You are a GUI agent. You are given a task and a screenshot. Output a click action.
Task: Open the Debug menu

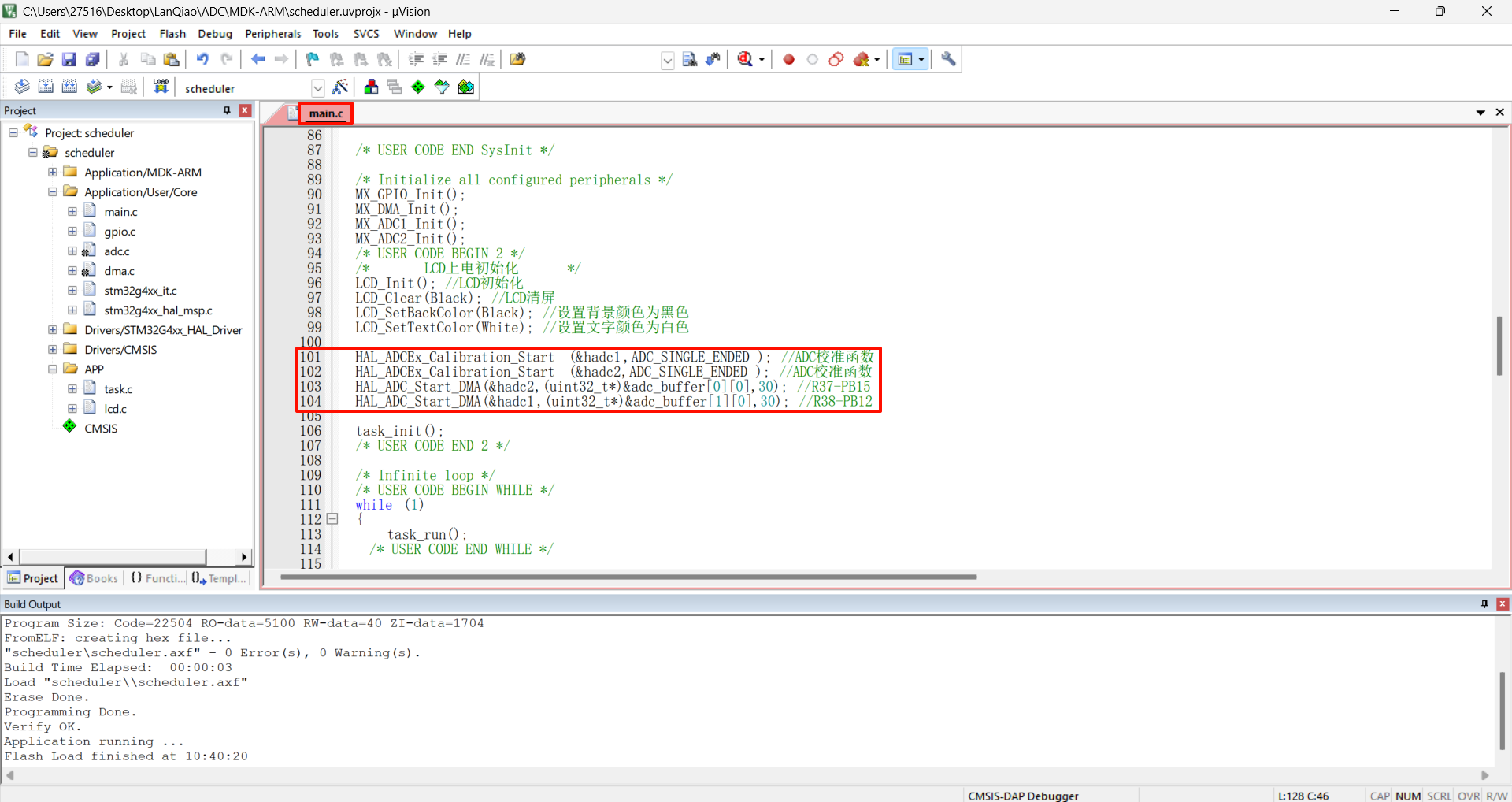[x=215, y=34]
